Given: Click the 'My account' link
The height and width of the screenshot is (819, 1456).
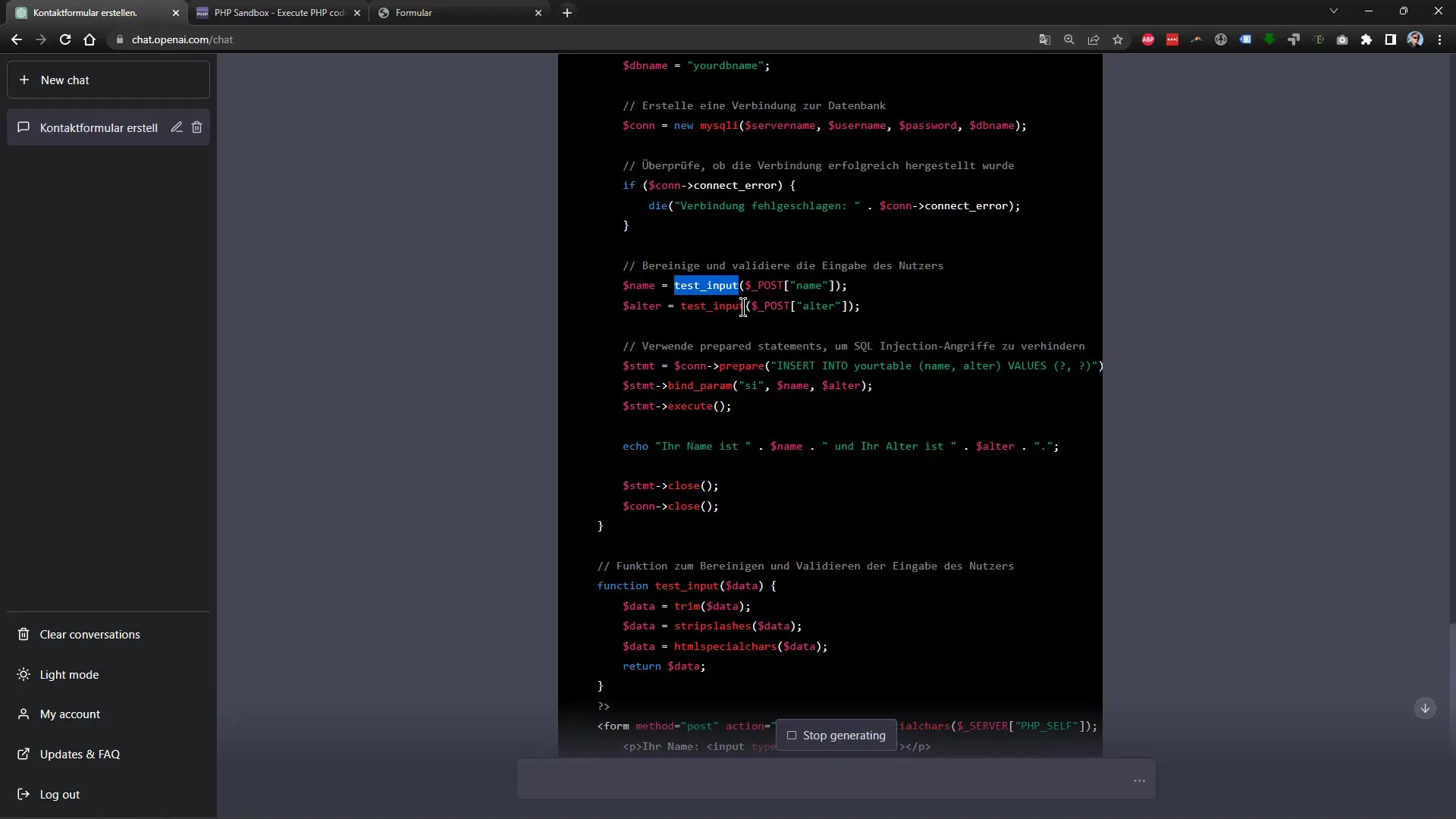Looking at the screenshot, I should coord(70,714).
